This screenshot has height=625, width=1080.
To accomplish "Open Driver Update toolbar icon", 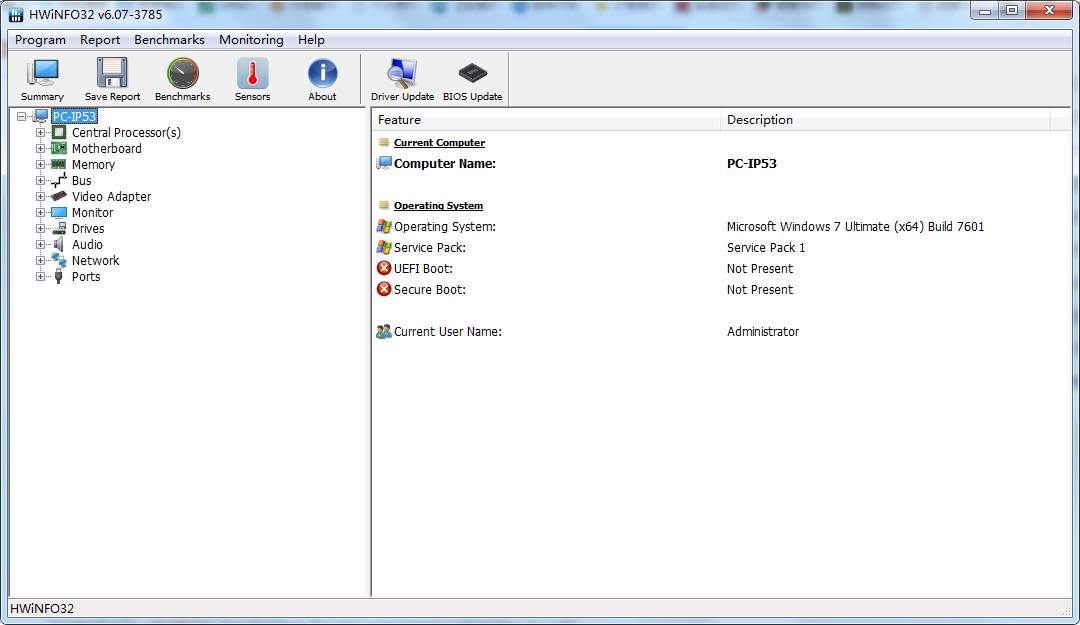I will click(x=402, y=73).
